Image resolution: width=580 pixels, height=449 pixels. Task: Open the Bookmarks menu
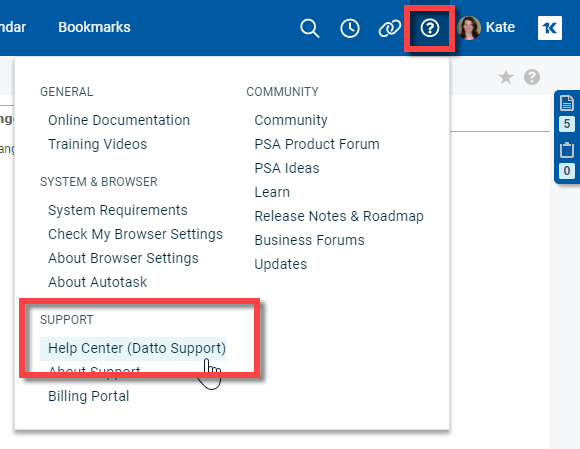[94, 27]
